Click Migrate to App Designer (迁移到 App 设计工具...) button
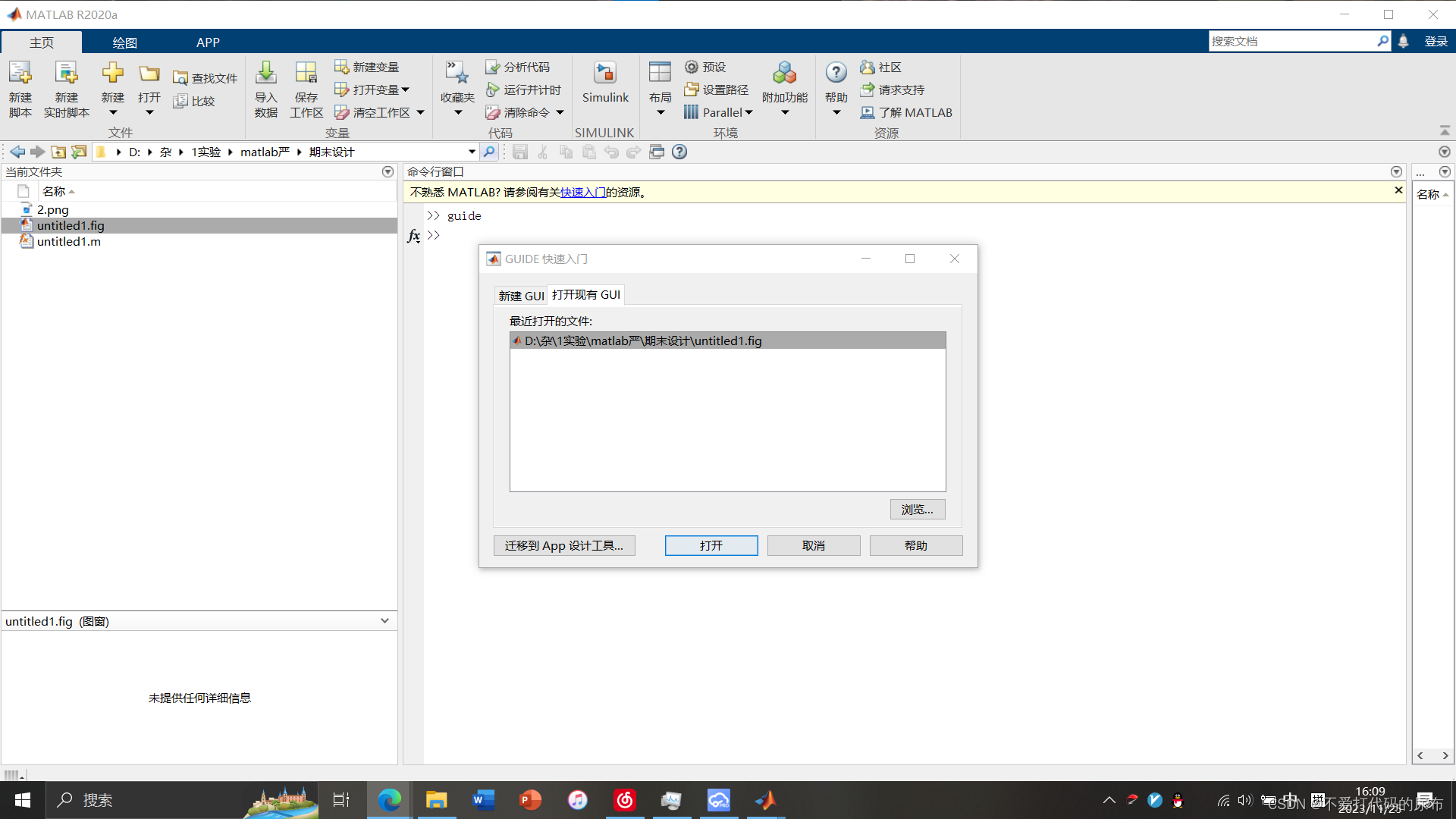The width and height of the screenshot is (1456, 819). pyautogui.click(x=564, y=546)
